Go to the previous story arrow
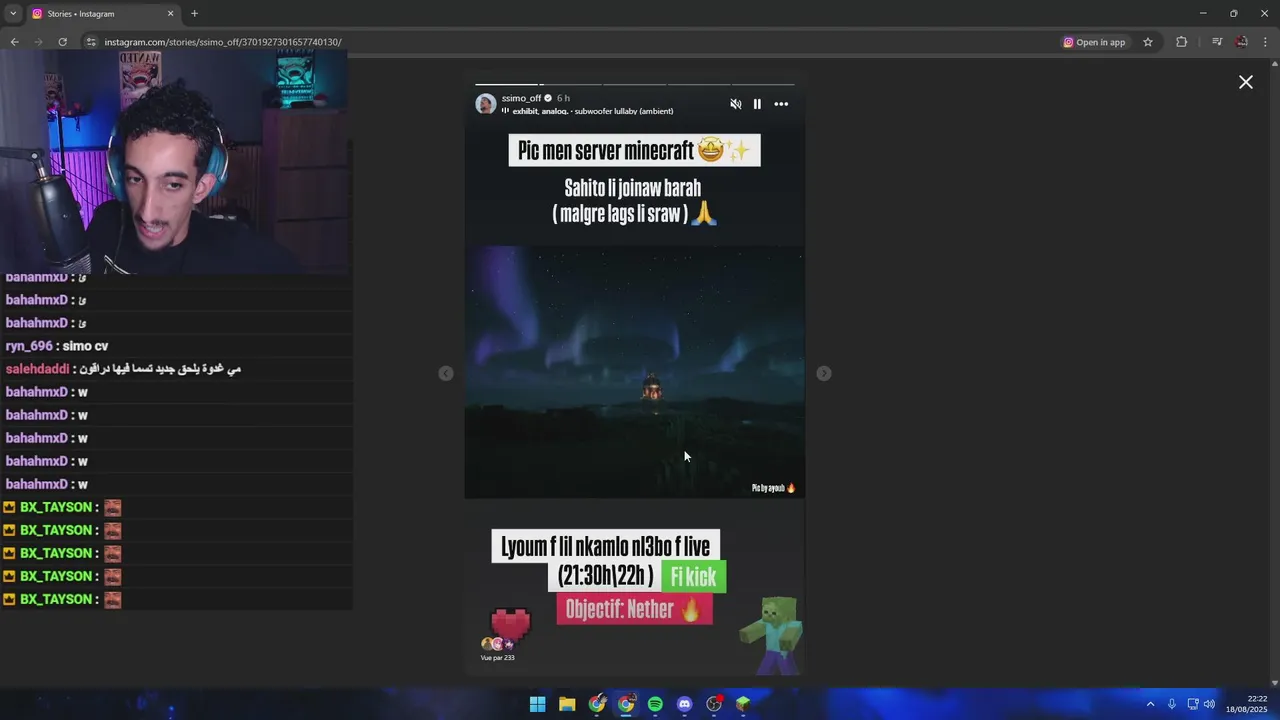 click(x=446, y=373)
